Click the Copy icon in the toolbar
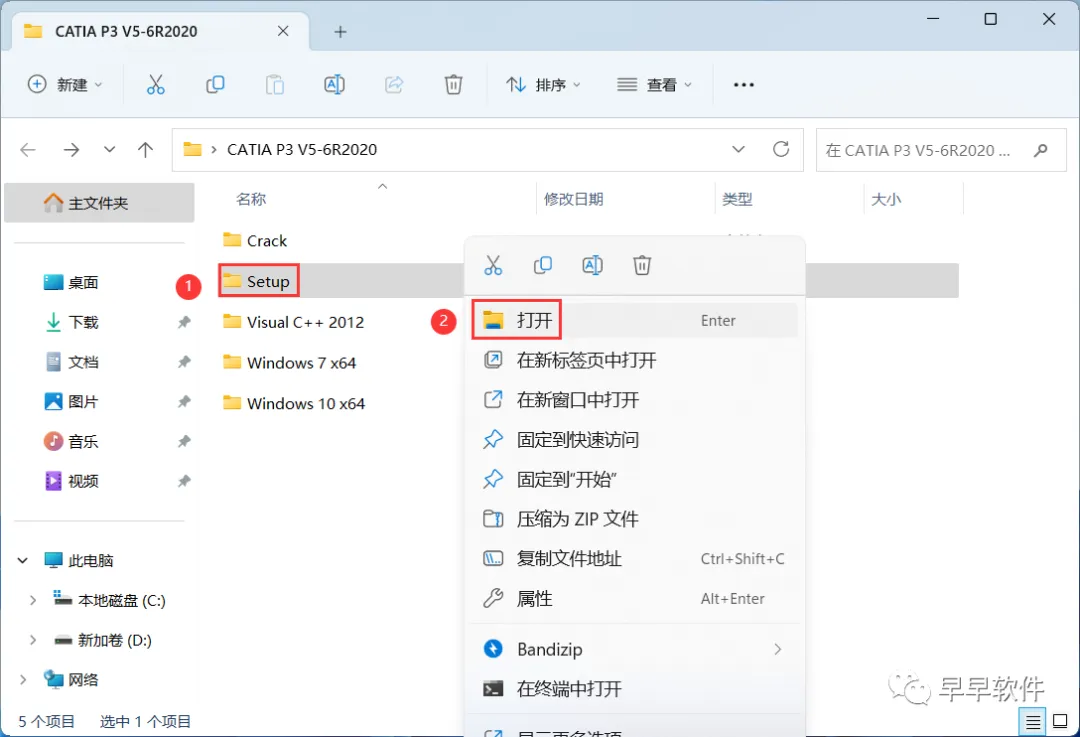This screenshot has width=1080, height=737. 215,85
